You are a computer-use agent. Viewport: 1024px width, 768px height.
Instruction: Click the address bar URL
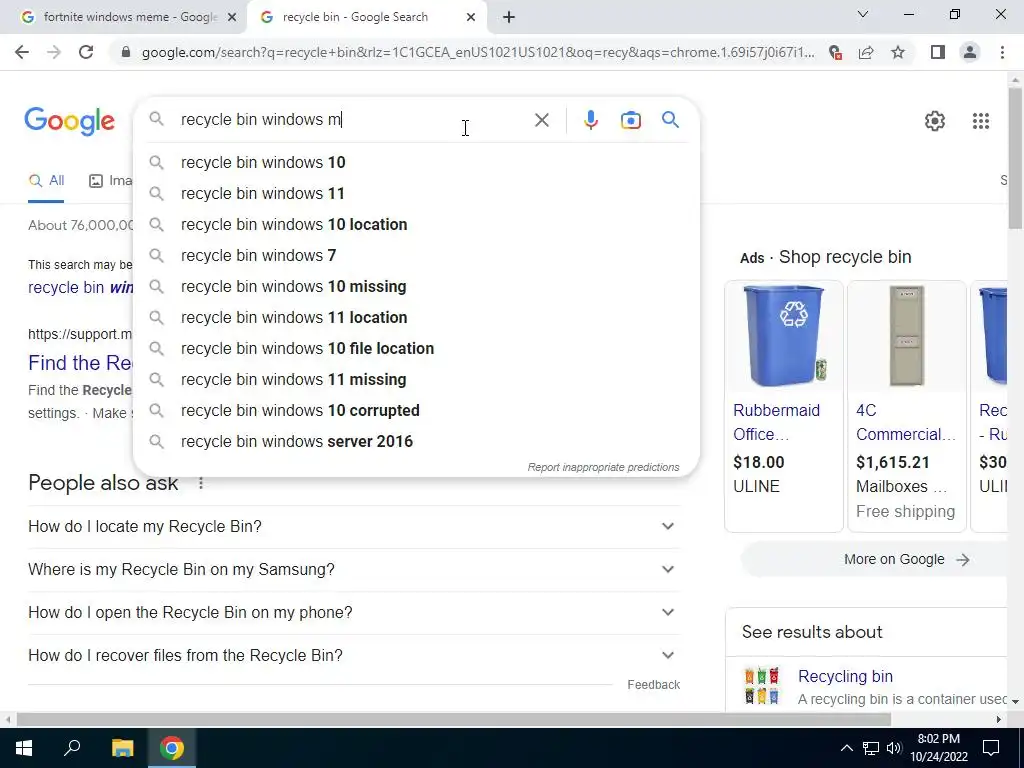coord(478,52)
